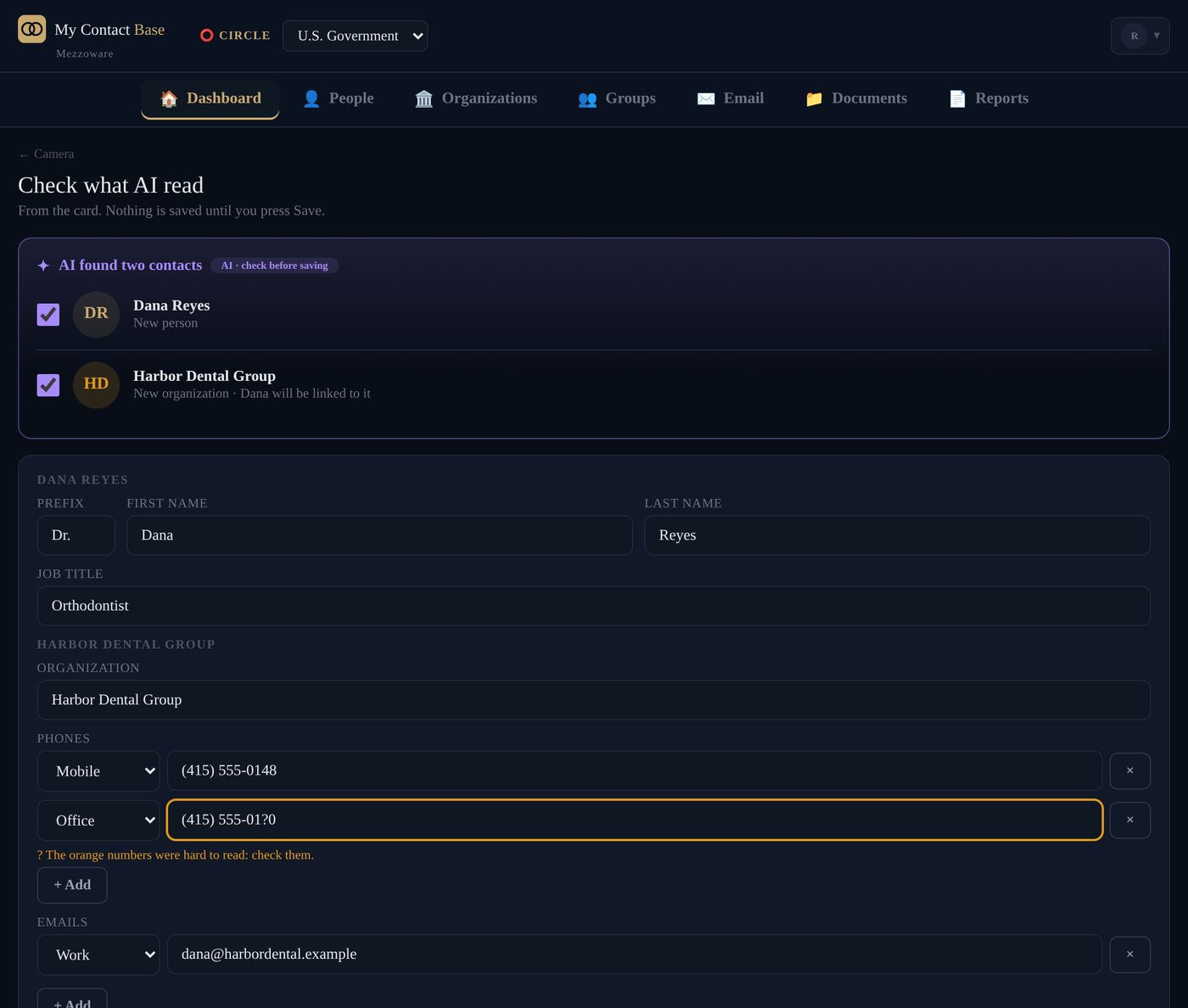Open the Work email type dropdown
Viewport: 1188px width, 1008px height.
point(98,955)
